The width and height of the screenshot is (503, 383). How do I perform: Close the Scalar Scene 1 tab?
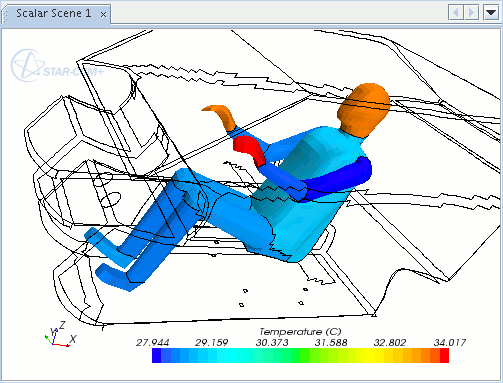coord(104,14)
